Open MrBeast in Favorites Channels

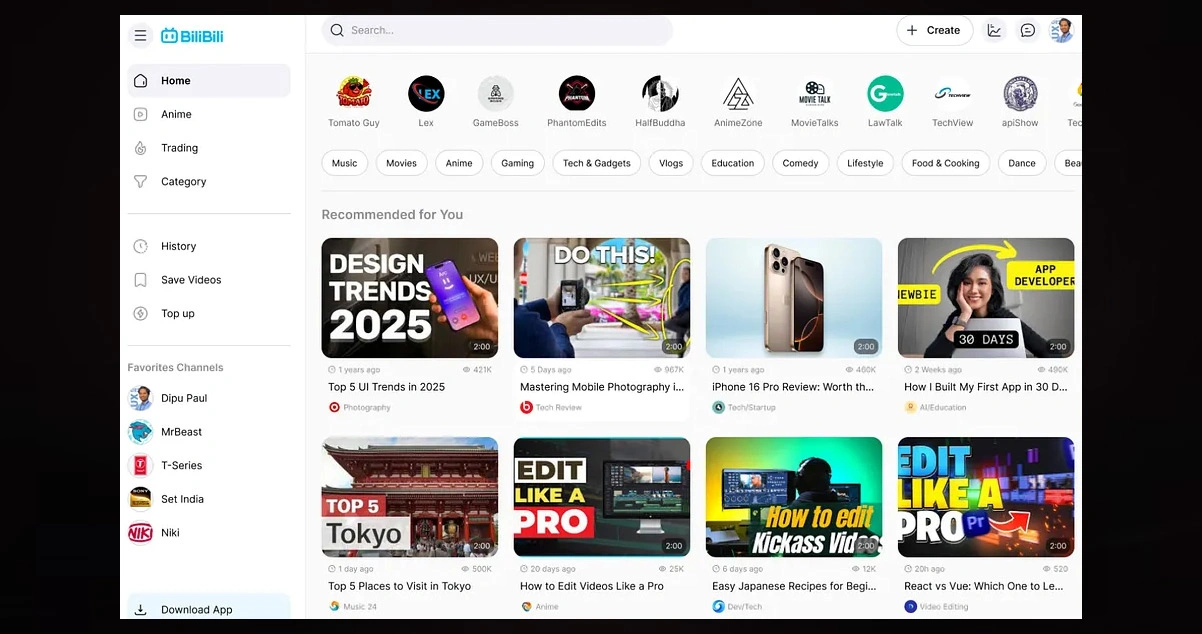pos(181,432)
